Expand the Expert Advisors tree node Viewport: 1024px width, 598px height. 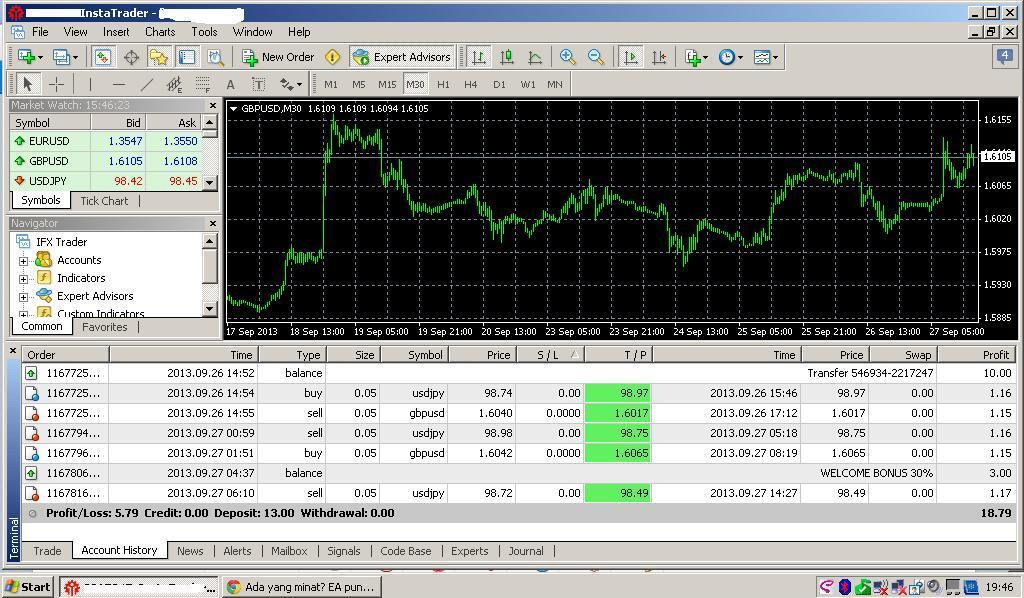(24, 297)
